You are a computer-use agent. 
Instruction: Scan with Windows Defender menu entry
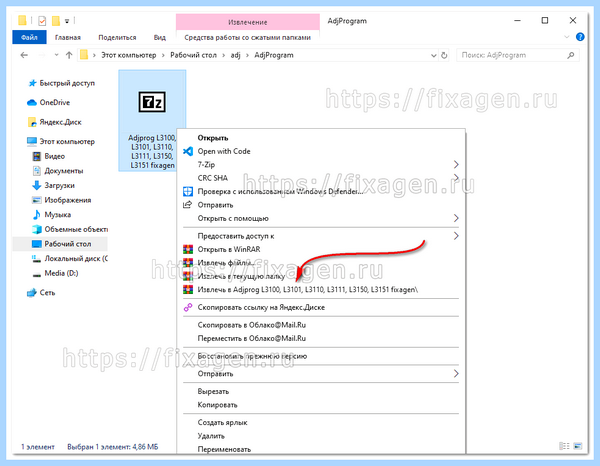(321, 191)
